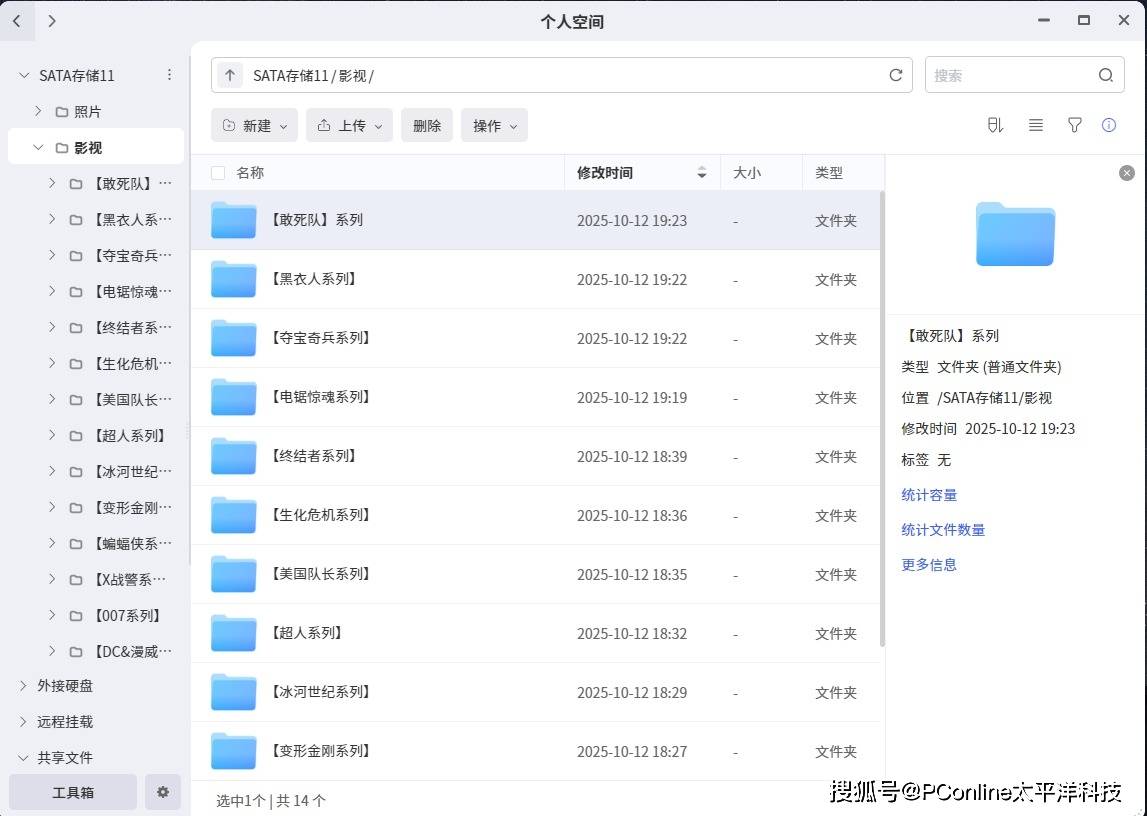Open the 新建 dropdown

254,125
